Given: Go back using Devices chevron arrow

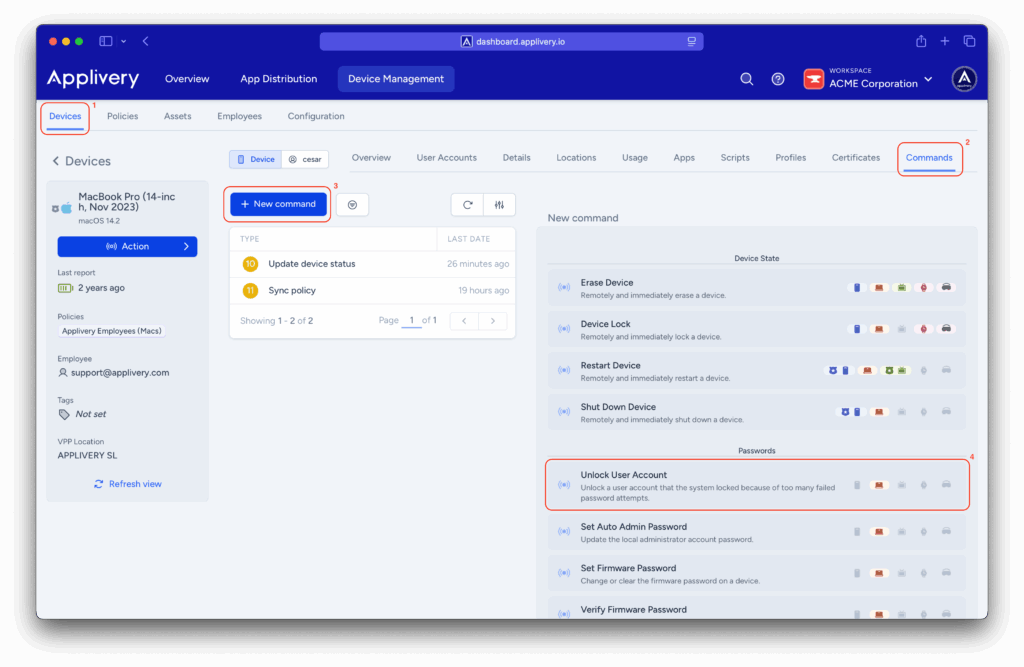Looking at the screenshot, I should pyautogui.click(x=56, y=161).
